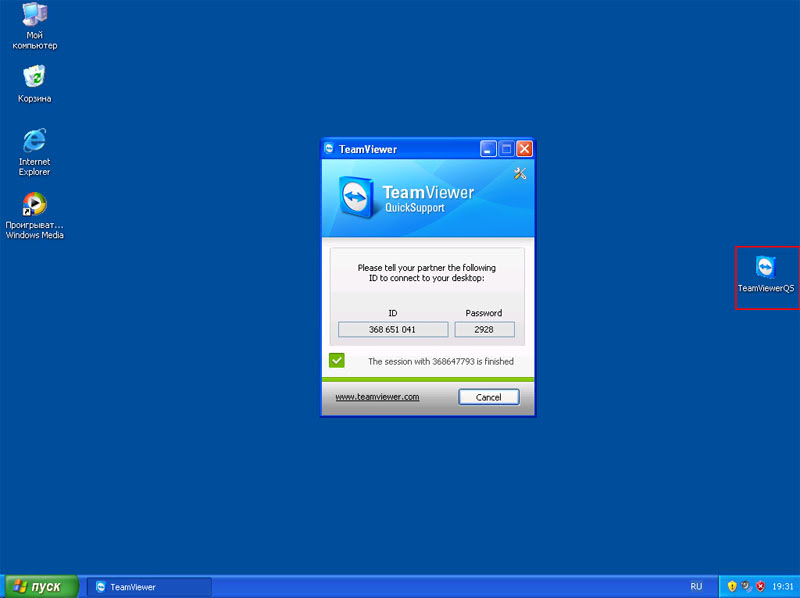Click the yellow security shield tray icon
This screenshot has height=598, width=800.
coord(732,586)
